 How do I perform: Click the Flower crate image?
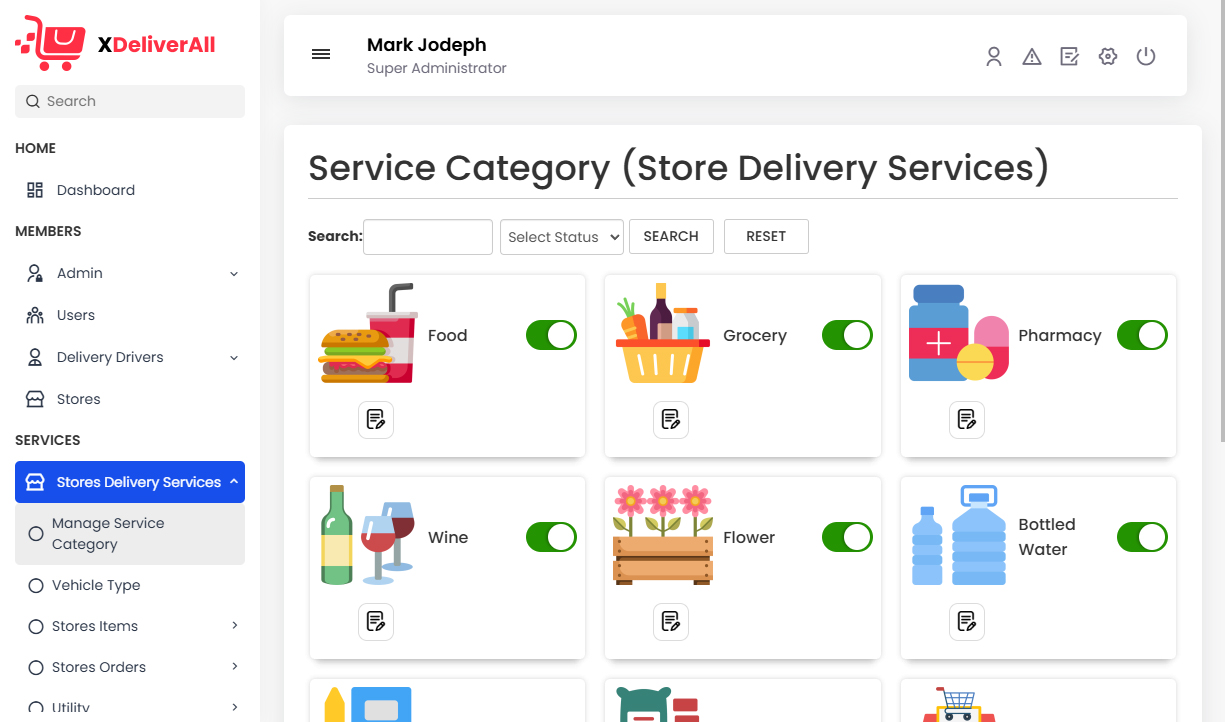[x=663, y=535]
